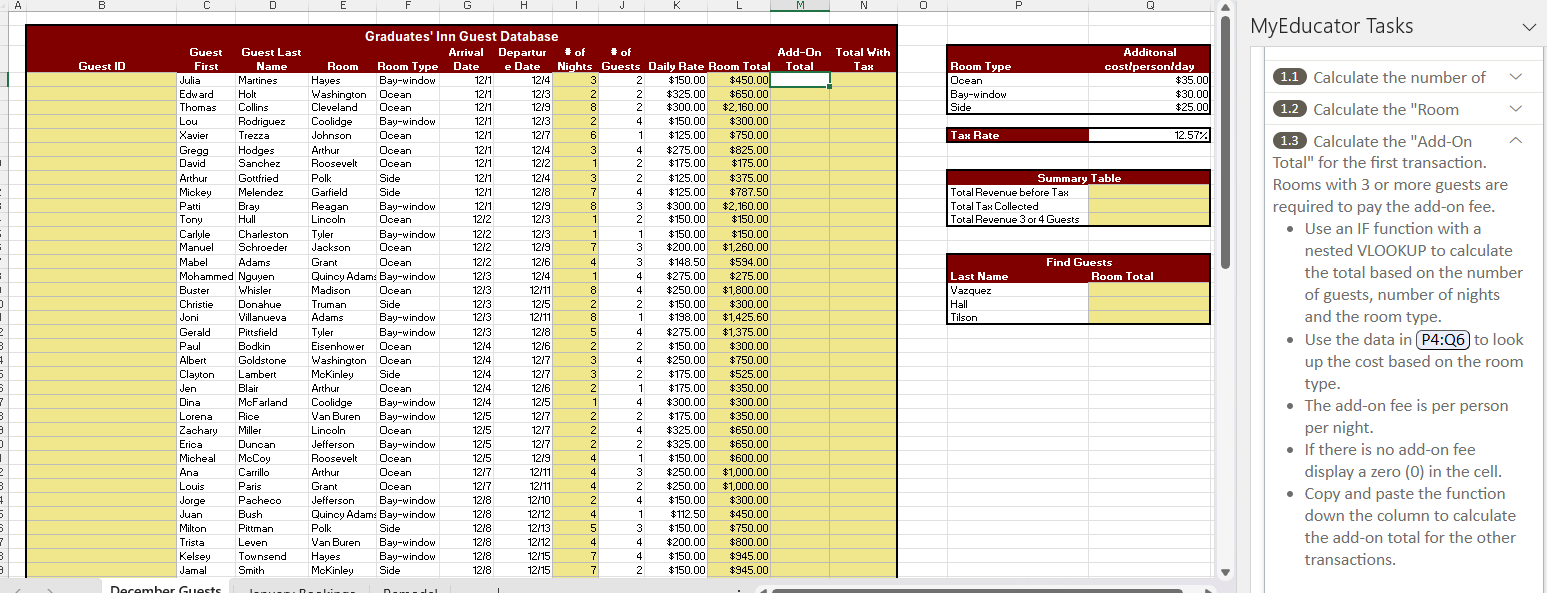Click the Tilson last name cell
1547x593 pixels.
pos(1017,318)
